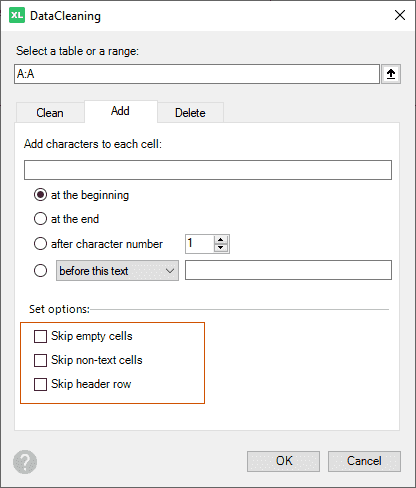Confirm with the OK button
This screenshot has width=416, height=488.
point(284,461)
